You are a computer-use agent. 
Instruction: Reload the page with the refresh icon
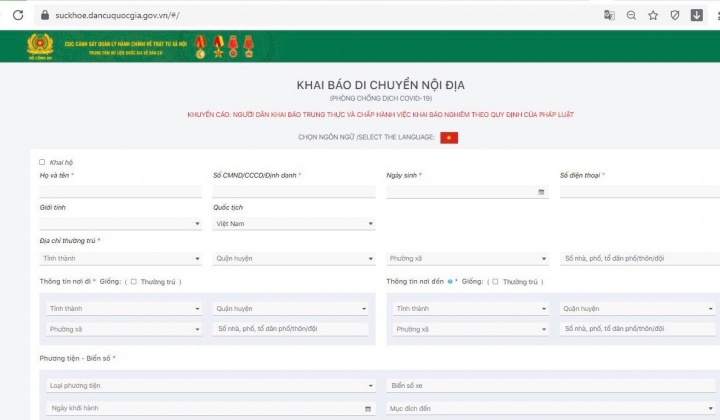point(18,15)
